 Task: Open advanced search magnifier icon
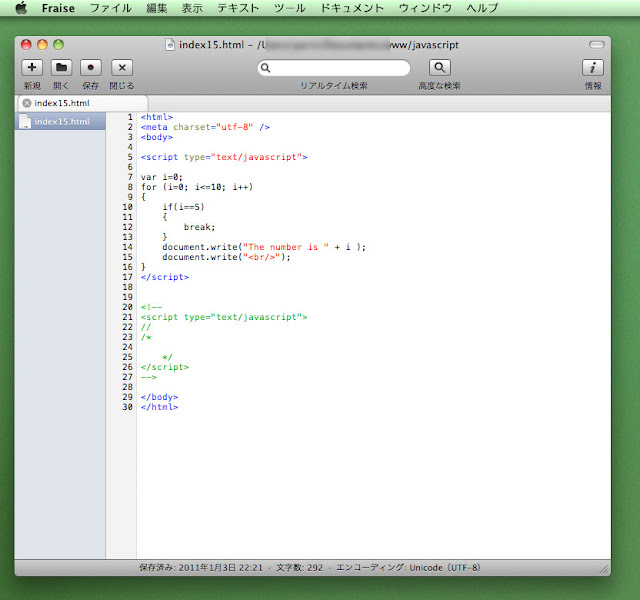(x=440, y=67)
